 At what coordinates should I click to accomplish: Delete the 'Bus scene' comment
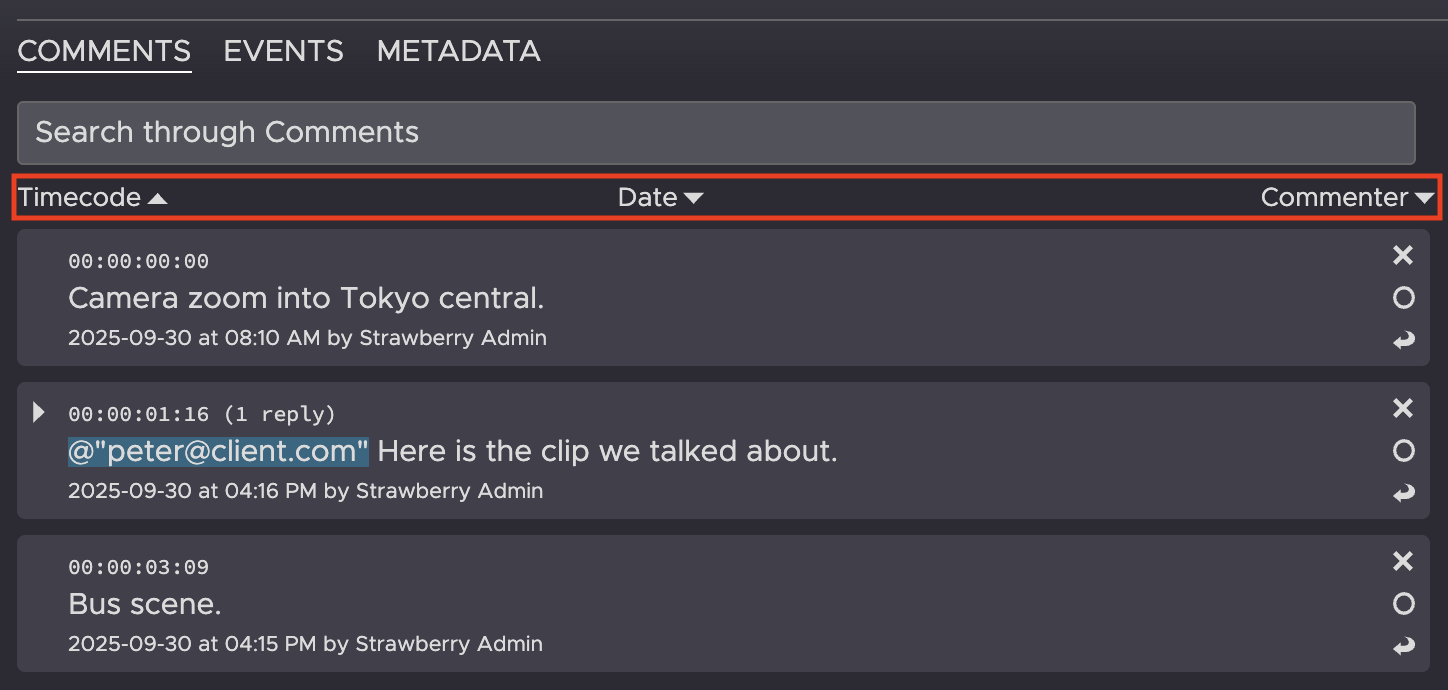pyautogui.click(x=1403, y=562)
